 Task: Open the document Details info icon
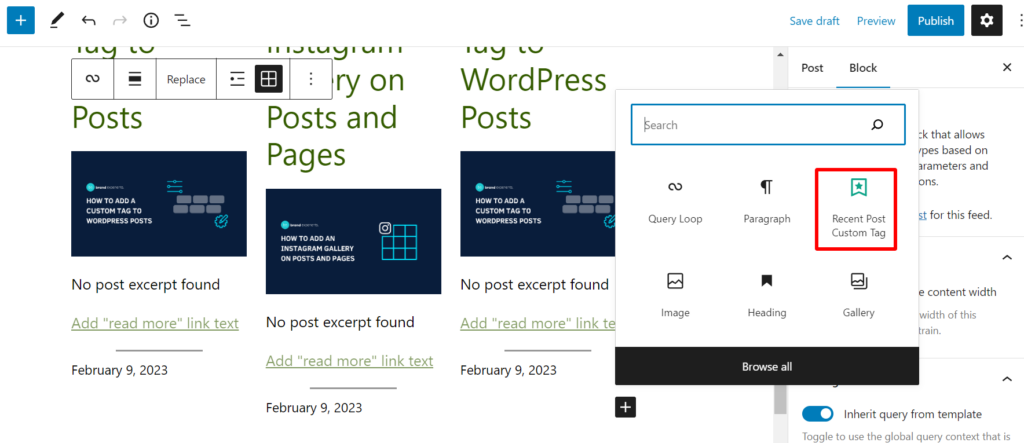pos(151,21)
